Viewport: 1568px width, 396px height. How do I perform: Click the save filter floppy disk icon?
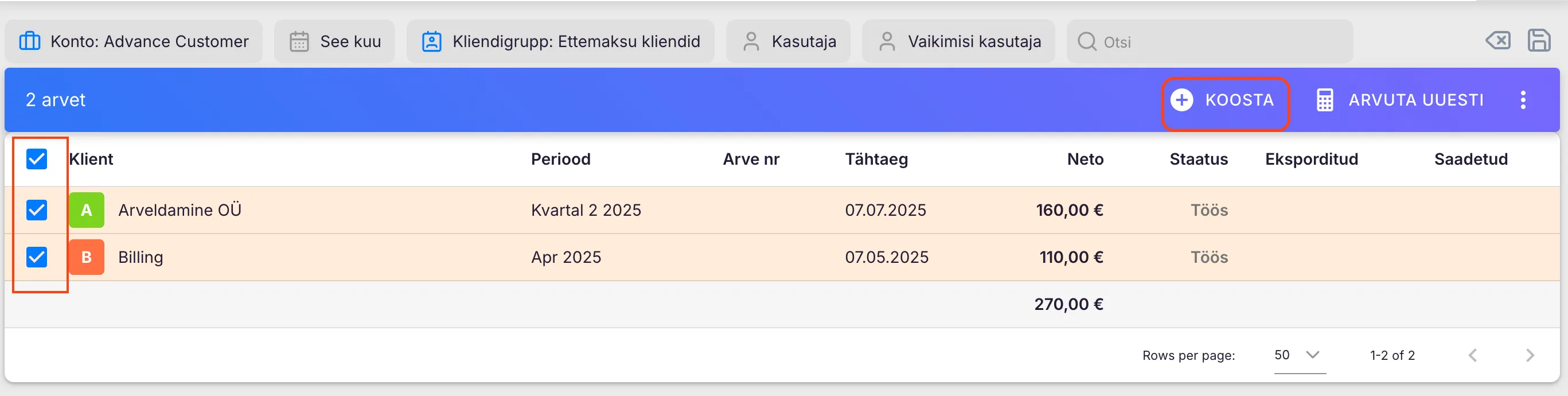[x=1538, y=41]
